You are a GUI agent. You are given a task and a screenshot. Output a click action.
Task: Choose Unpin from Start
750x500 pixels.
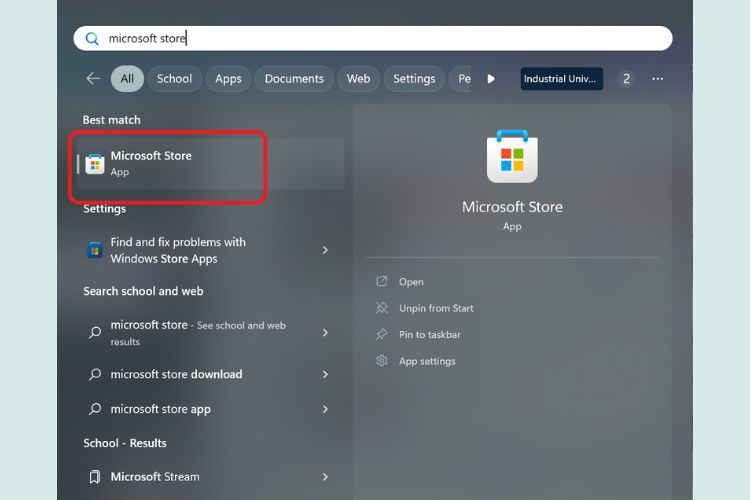click(436, 308)
